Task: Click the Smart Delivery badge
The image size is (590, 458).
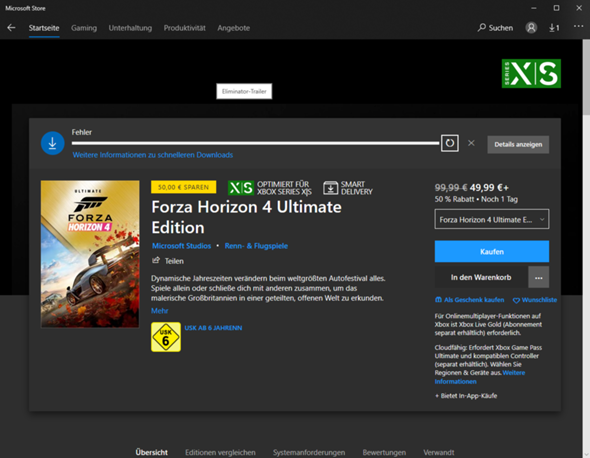Action: pyautogui.click(x=348, y=188)
